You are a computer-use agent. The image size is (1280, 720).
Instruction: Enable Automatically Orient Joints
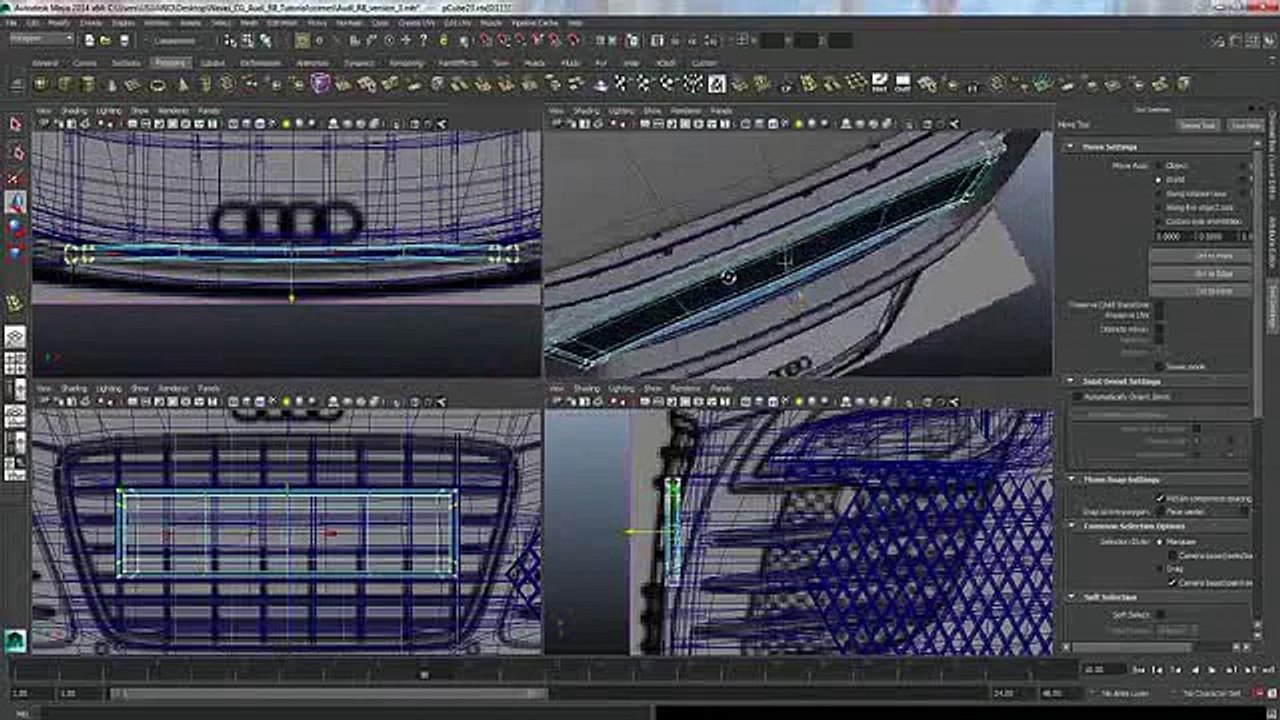click(x=1078, y=397)
